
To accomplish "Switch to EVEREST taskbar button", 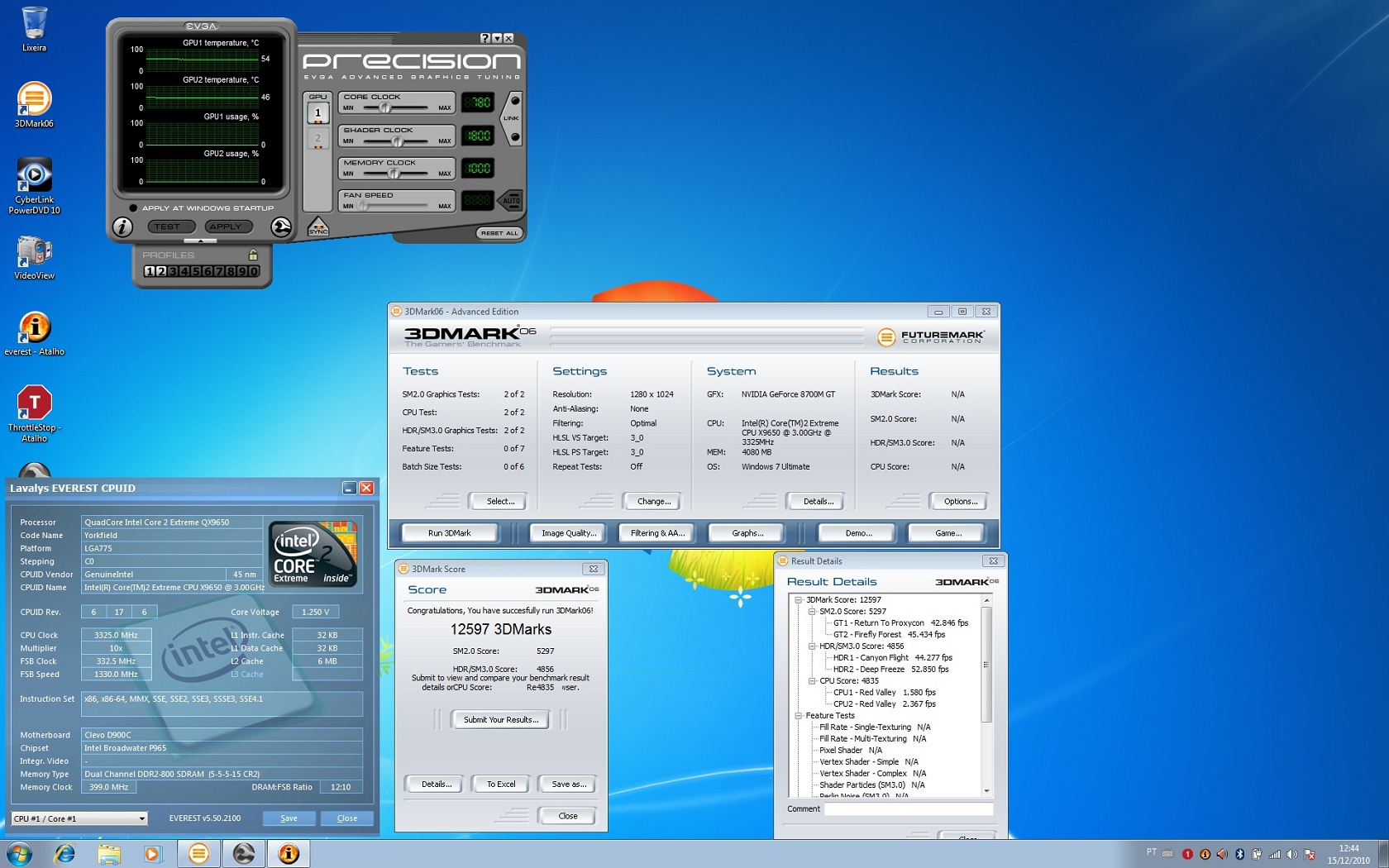I will [289, 853].
